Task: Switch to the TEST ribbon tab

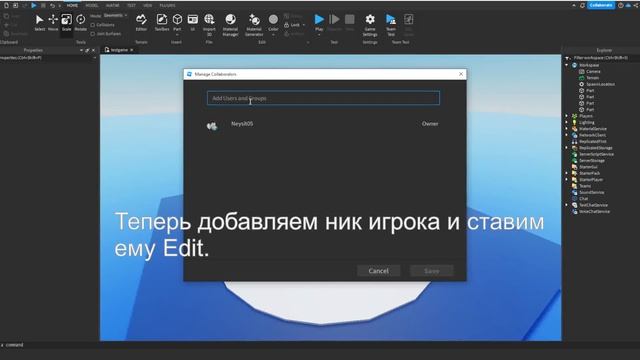Action: click(x=131, y=6)
